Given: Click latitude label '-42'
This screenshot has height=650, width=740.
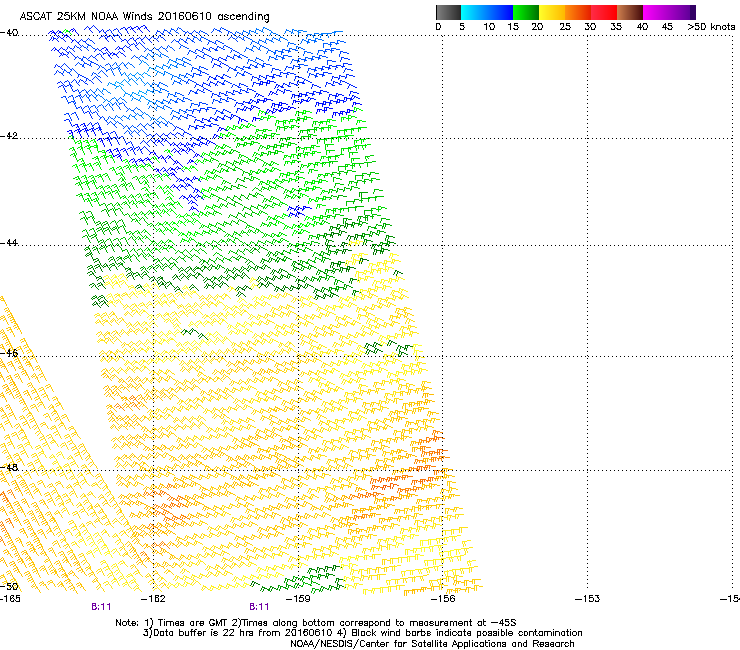Looking at the screenshot, I should point(9,135).
